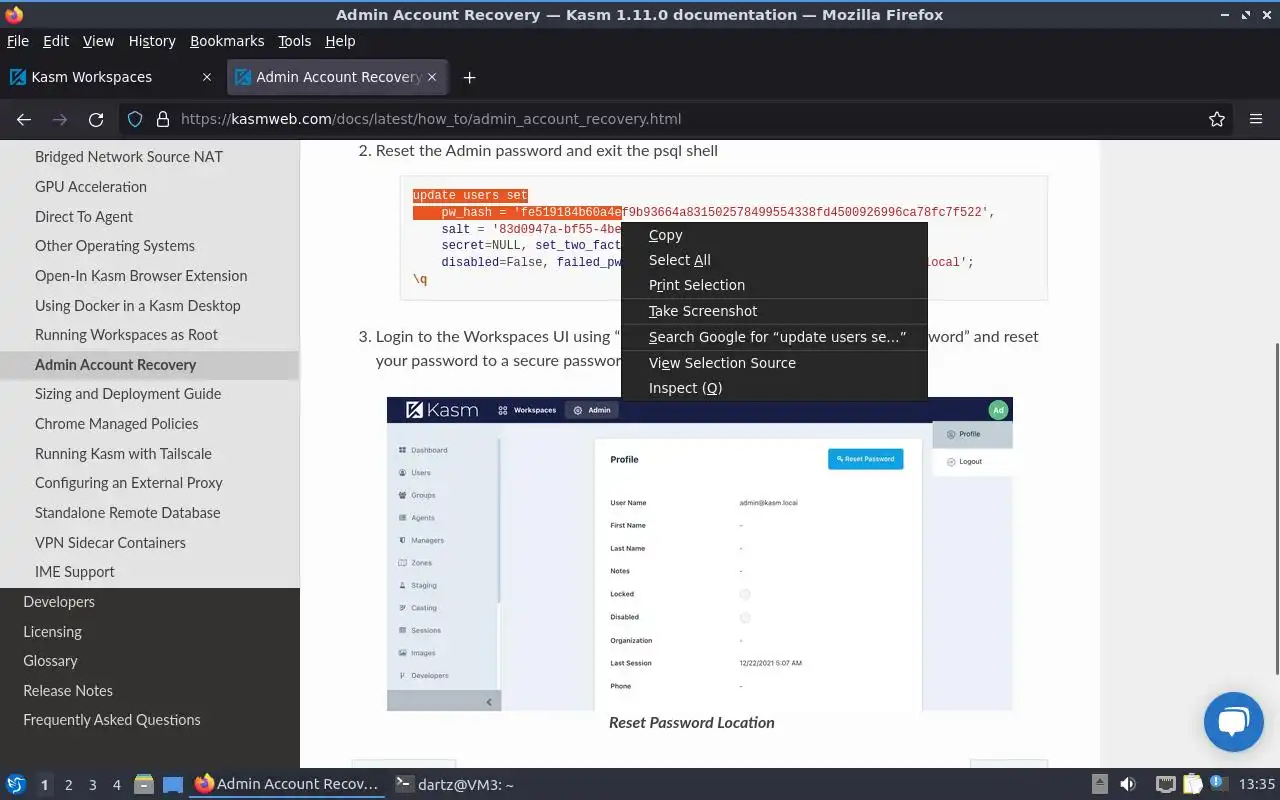Click the Reset Password Location screenshot image
This screenshot has height=800, width=1280.
coord(700,554)
